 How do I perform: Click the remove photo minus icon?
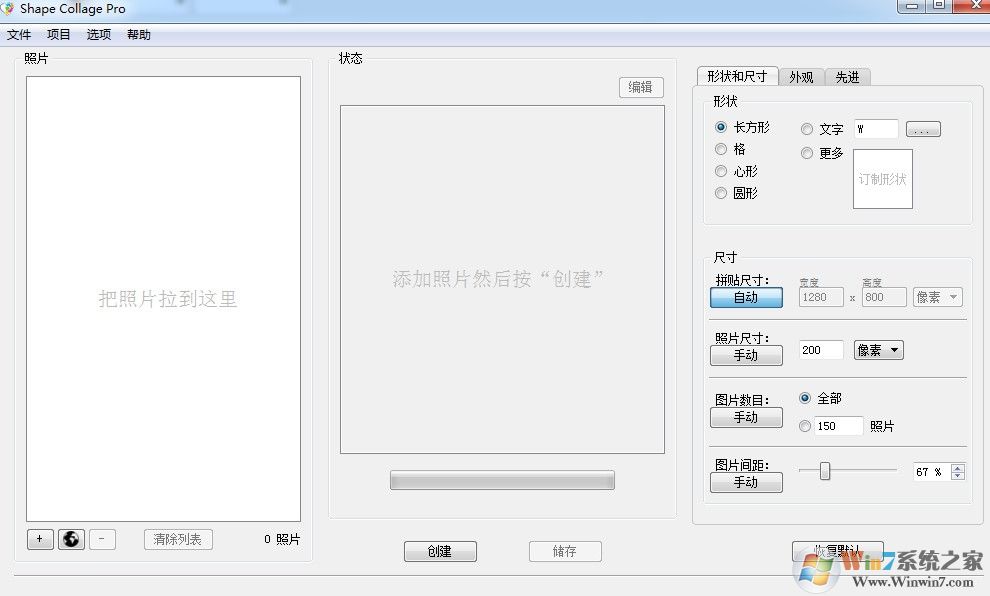click(102, 539)
